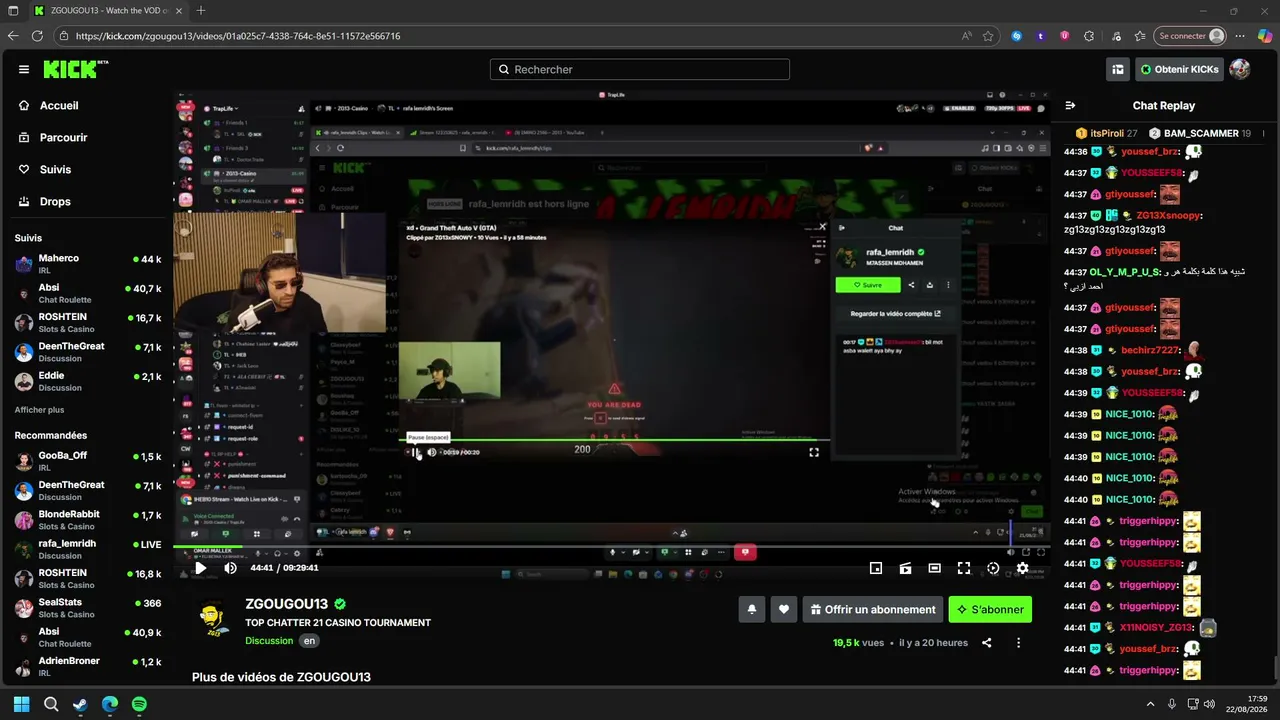This screenshot has height=720, width=1280.
Task: Click Se connecter profile button
Action: 1190,36
